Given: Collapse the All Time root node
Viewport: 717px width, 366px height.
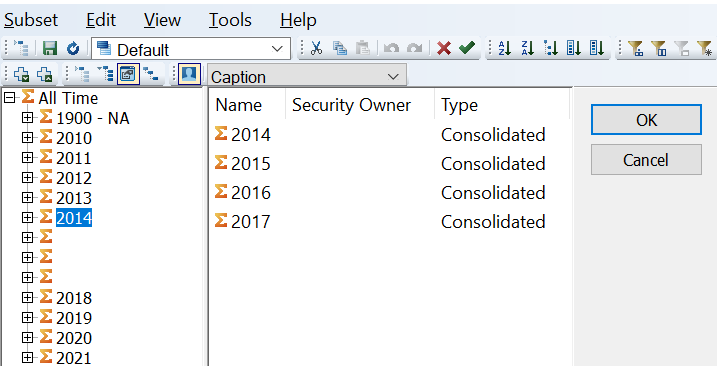Looking at the screenshot, I should coord(9,97).
